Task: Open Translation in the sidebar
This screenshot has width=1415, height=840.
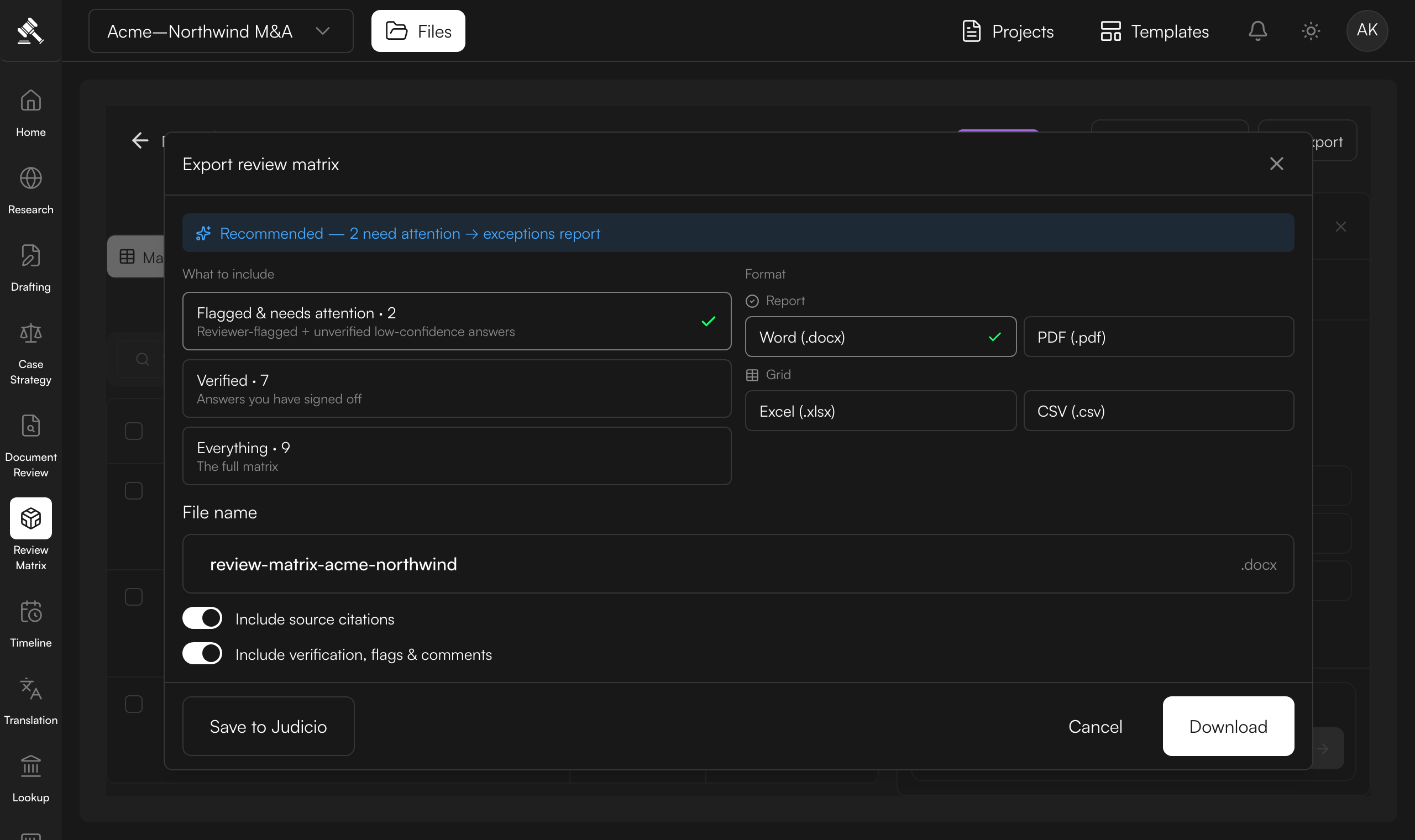Action: (30, 701)
